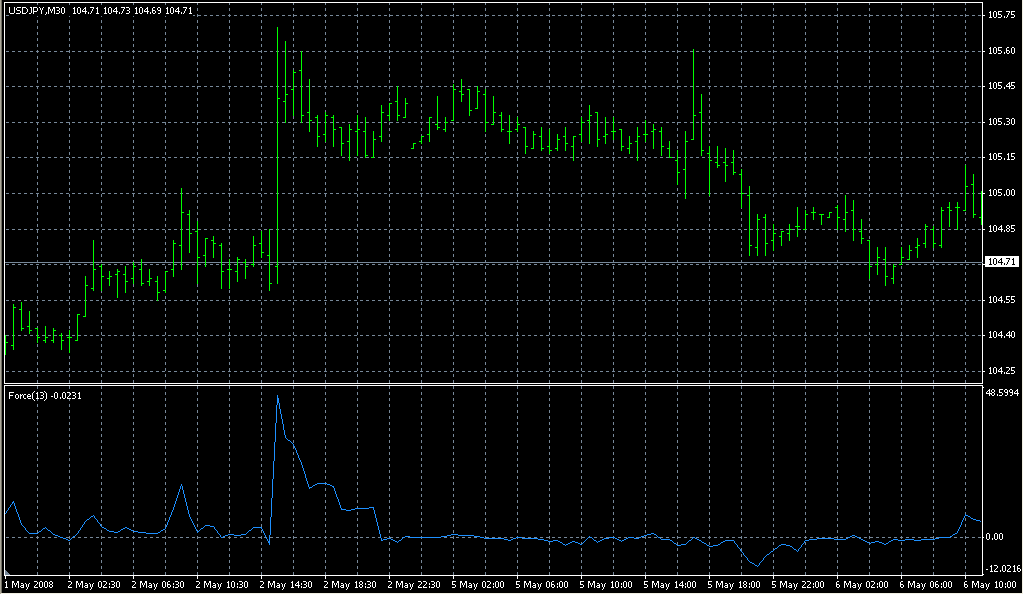Image resolution: width=1024 pixels, height=594 pixels.
Task: Click the 2 May 18:30 time label
Action: [x=350, y=585]
